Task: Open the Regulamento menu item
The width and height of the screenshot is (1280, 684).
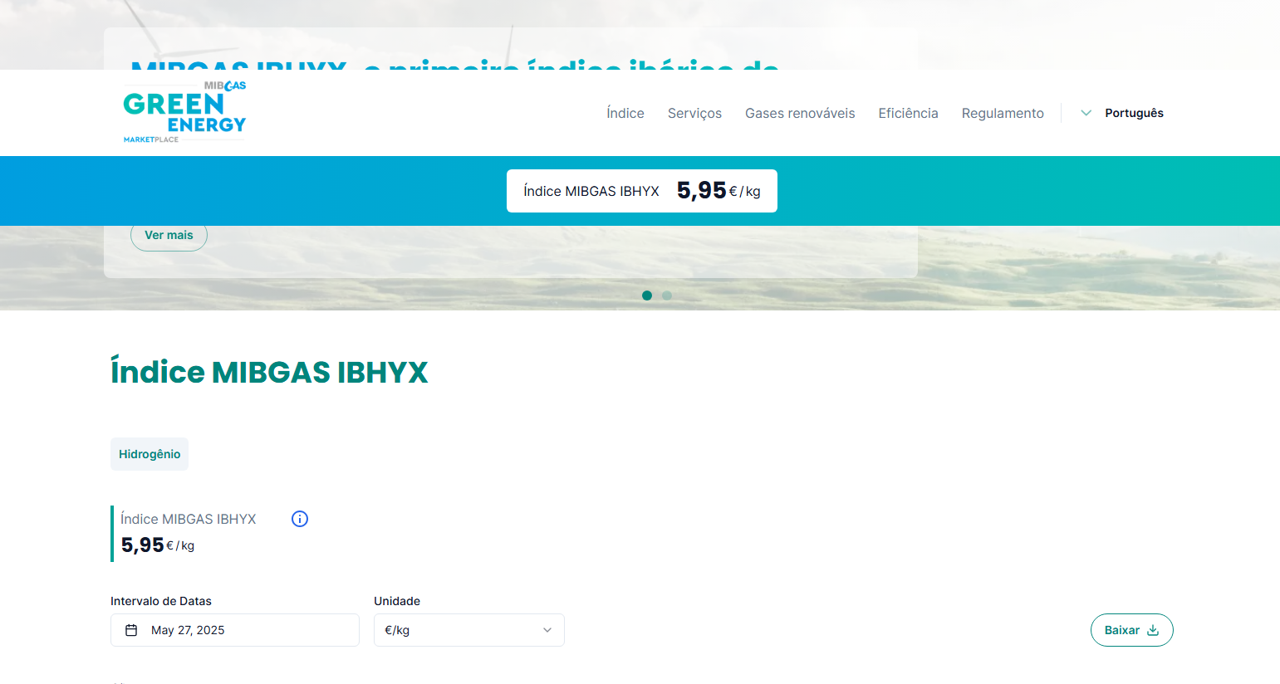Action: [x=1003, y=113]
